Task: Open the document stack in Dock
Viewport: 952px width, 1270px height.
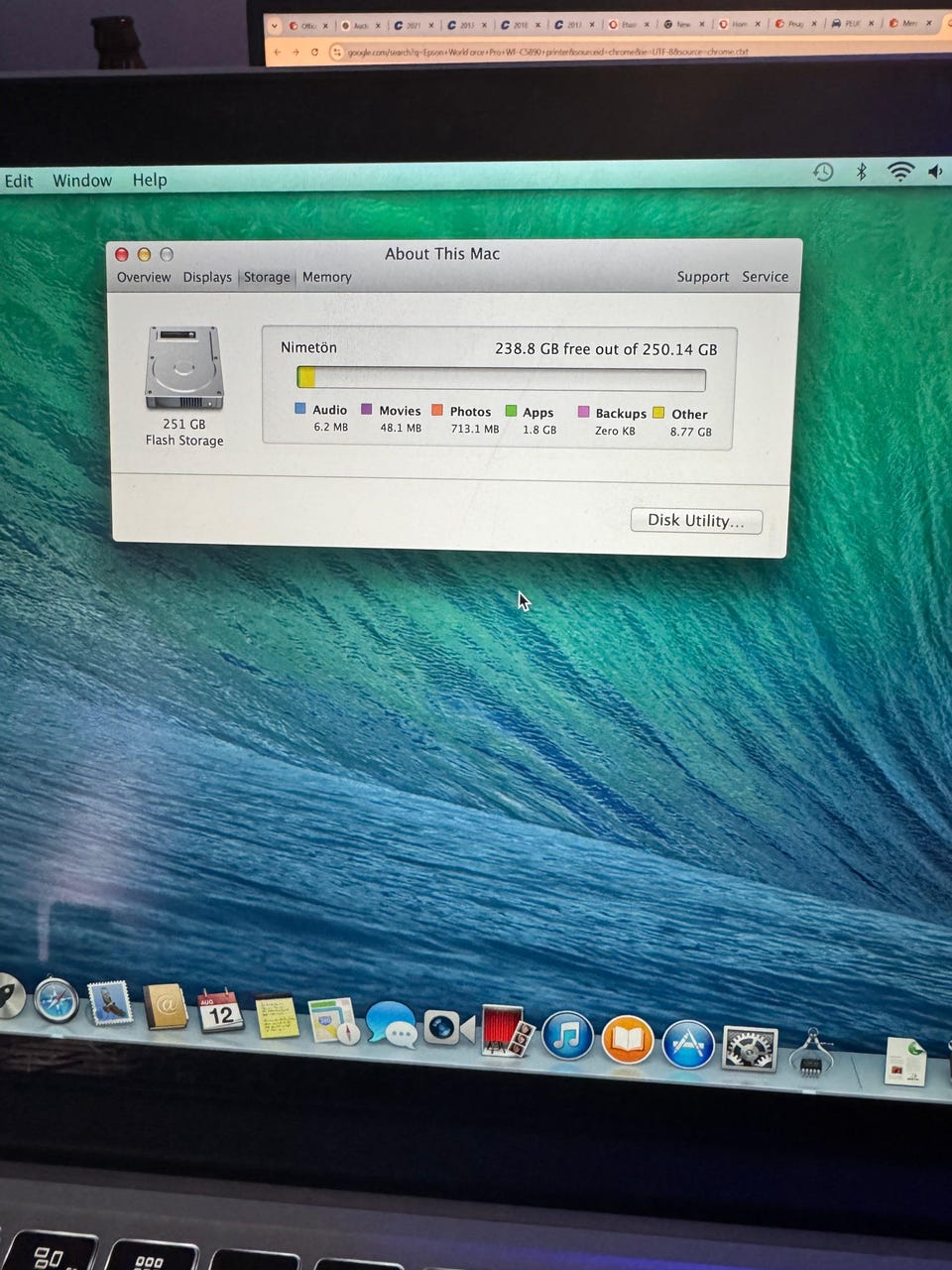Action: click(x=904, y=1061)
